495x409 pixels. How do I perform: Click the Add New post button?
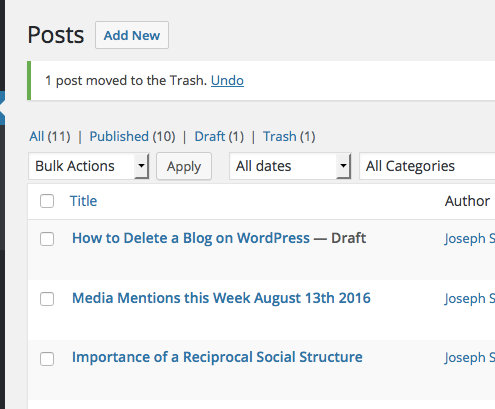click(132, 35)
